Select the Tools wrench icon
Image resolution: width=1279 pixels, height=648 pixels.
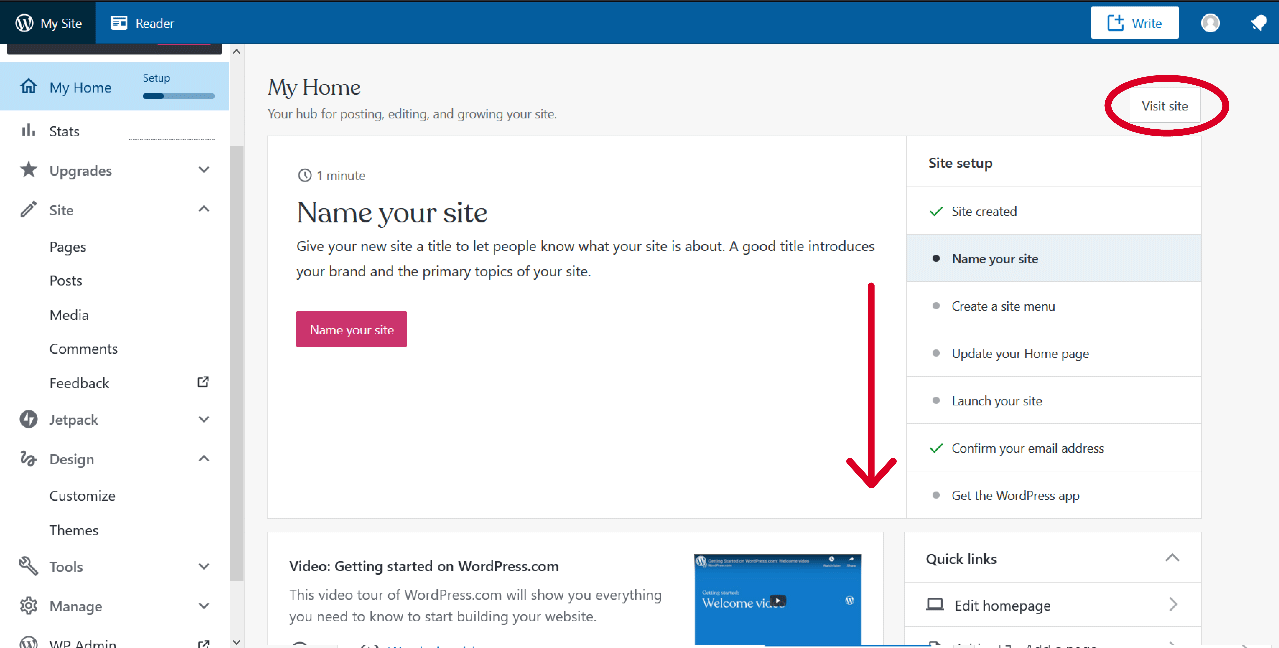29,567
